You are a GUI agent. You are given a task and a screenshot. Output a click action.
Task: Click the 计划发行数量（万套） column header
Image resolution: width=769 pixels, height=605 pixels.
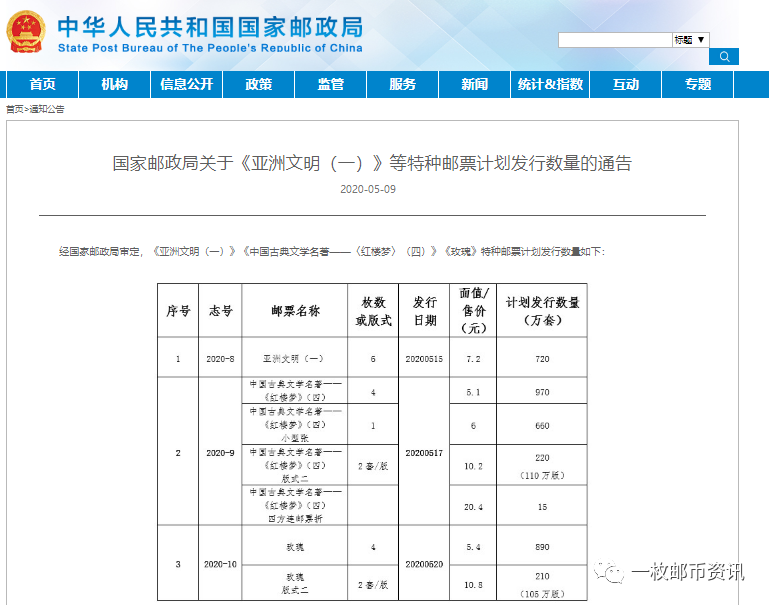(x=542, y=310)
